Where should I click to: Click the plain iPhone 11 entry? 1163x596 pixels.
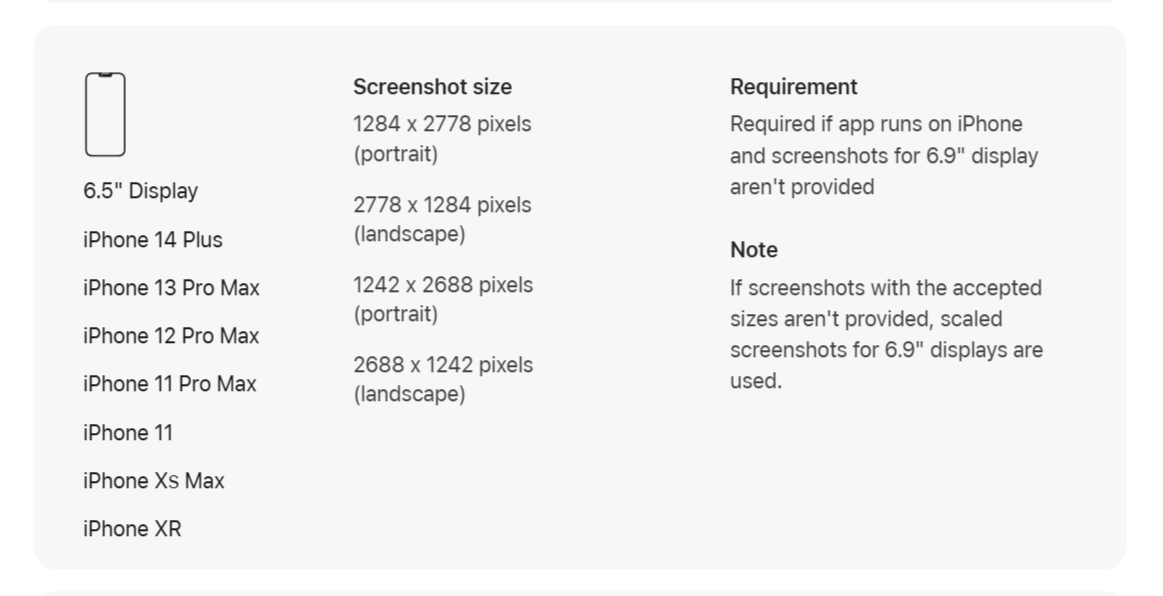(127, 433)
